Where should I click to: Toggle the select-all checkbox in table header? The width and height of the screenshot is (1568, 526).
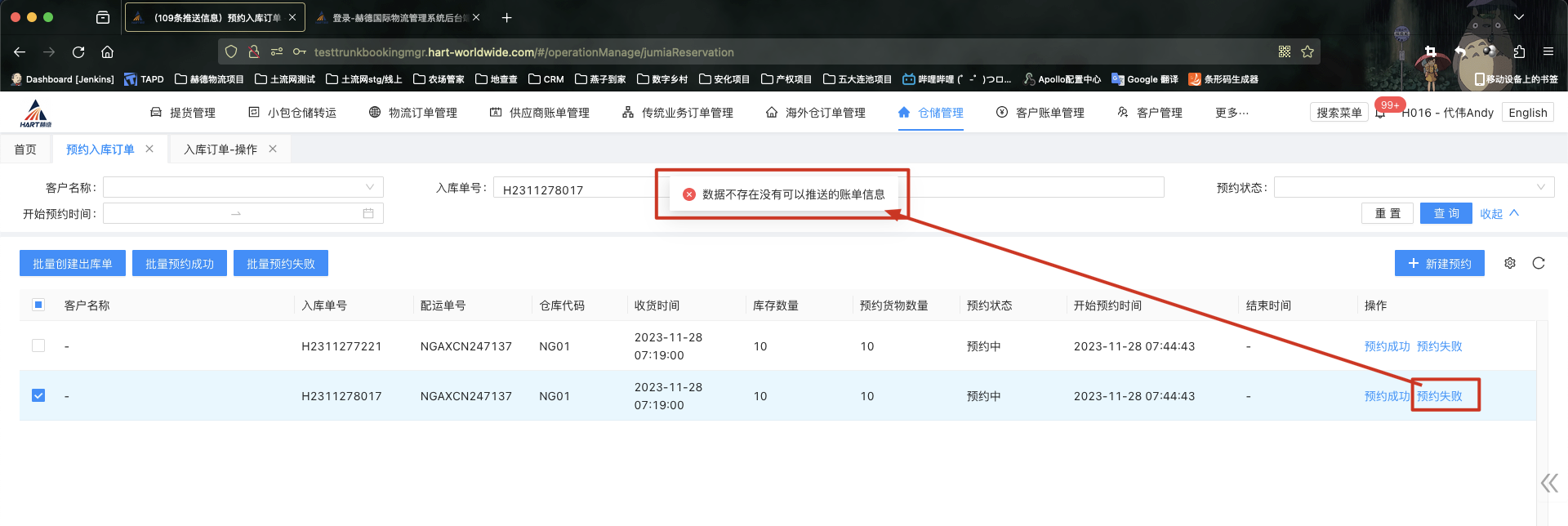[x=38, y=305]
